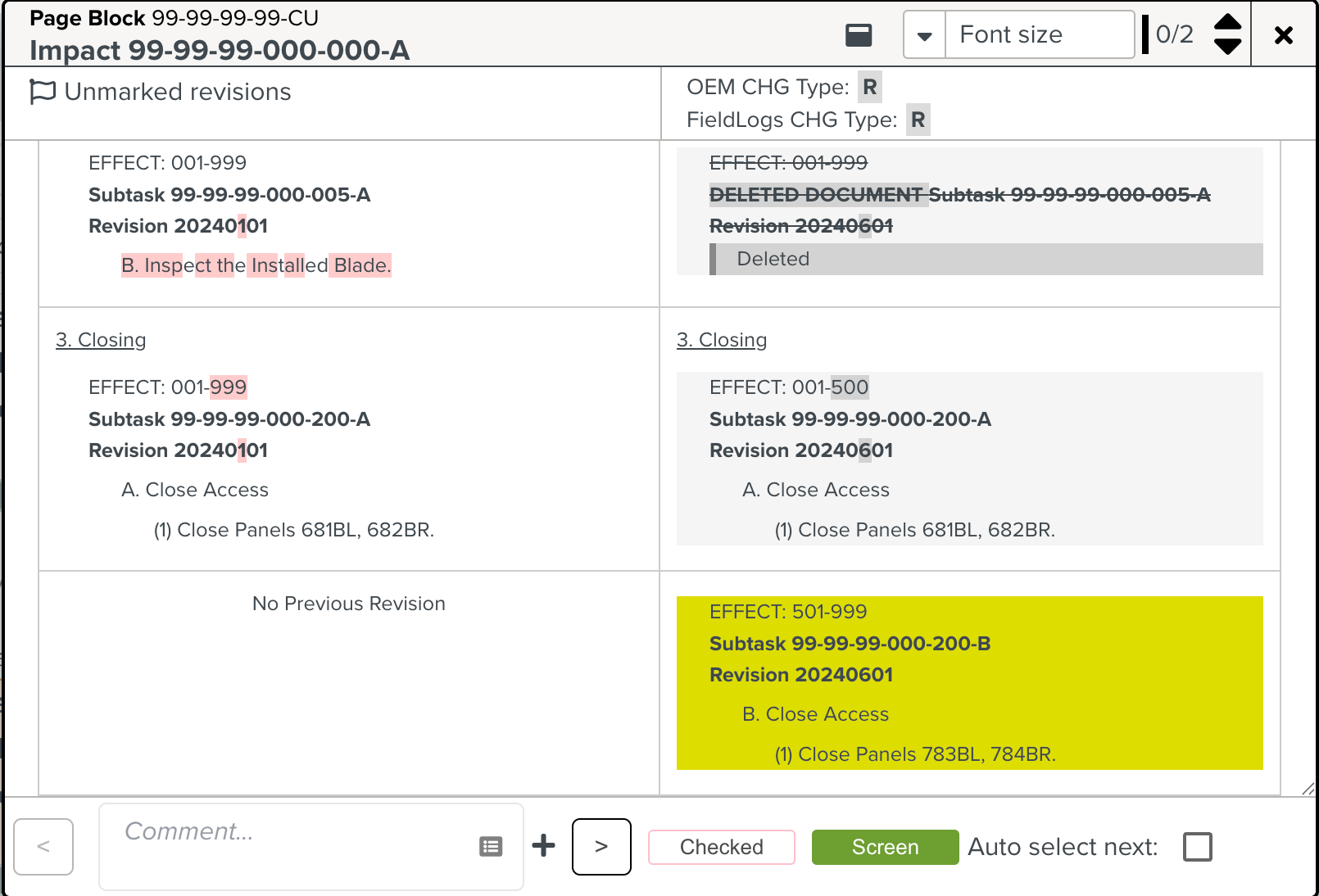The width and height of the screenshot is (1319, 896).
Task: Jump to next change with down arrow
Action: pos(1227,47)
